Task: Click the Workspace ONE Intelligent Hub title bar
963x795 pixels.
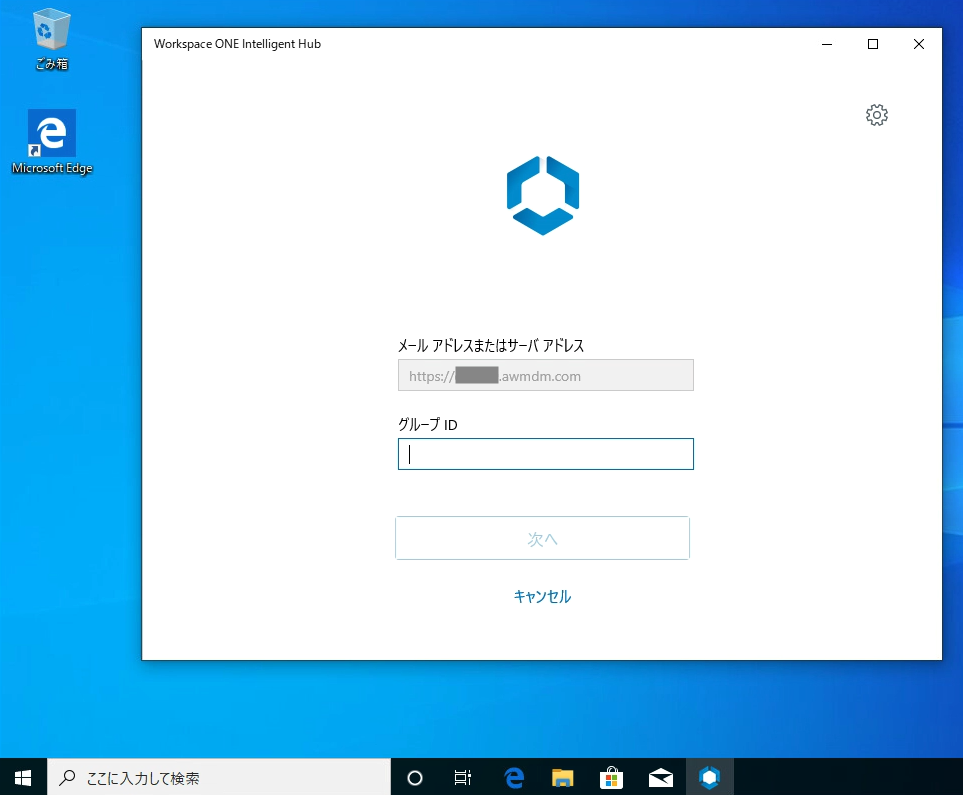Action: click(x=400, y=44)
